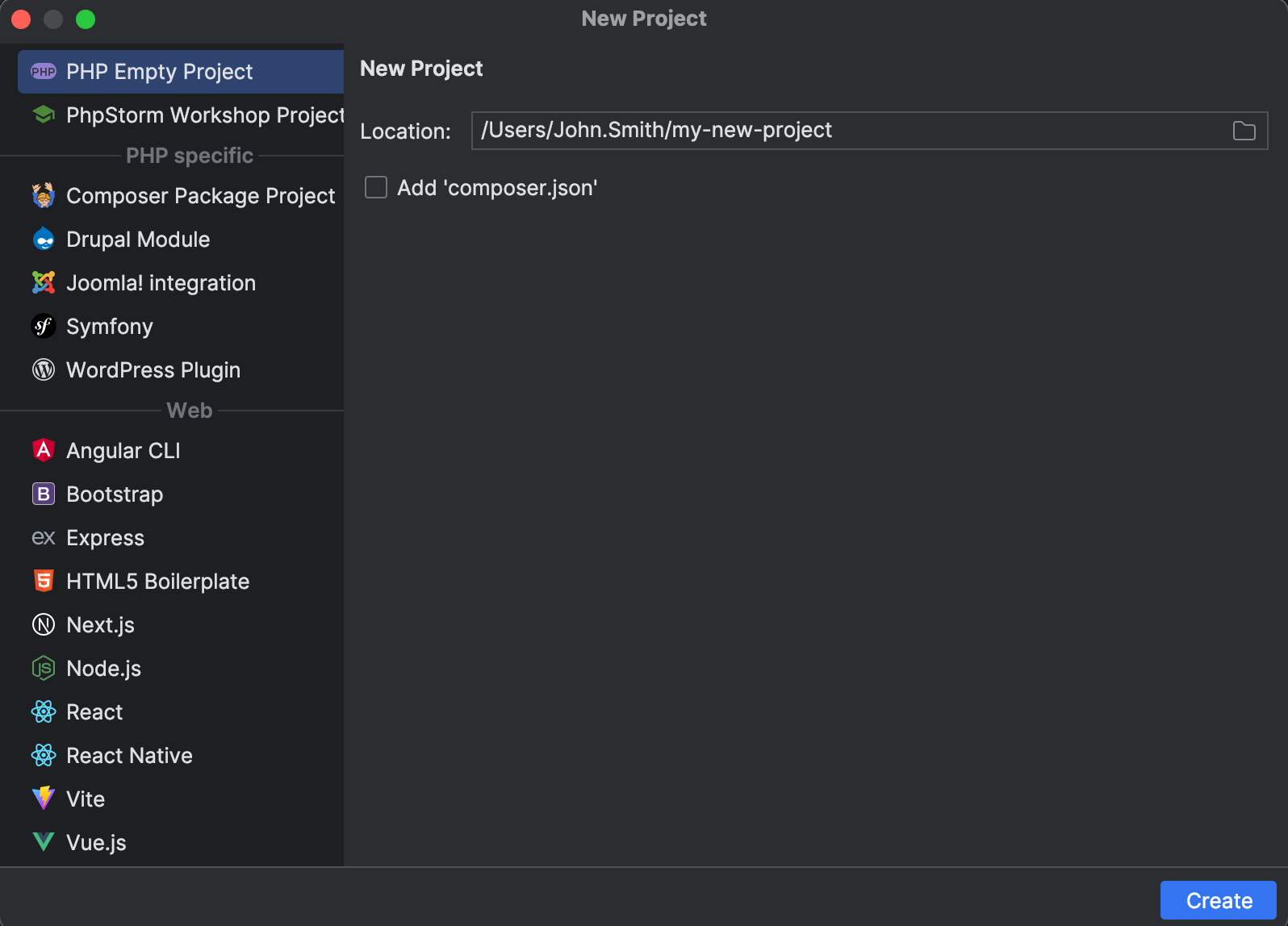Click the Create button
The image size is (1288, 926).
(1218, 899)
